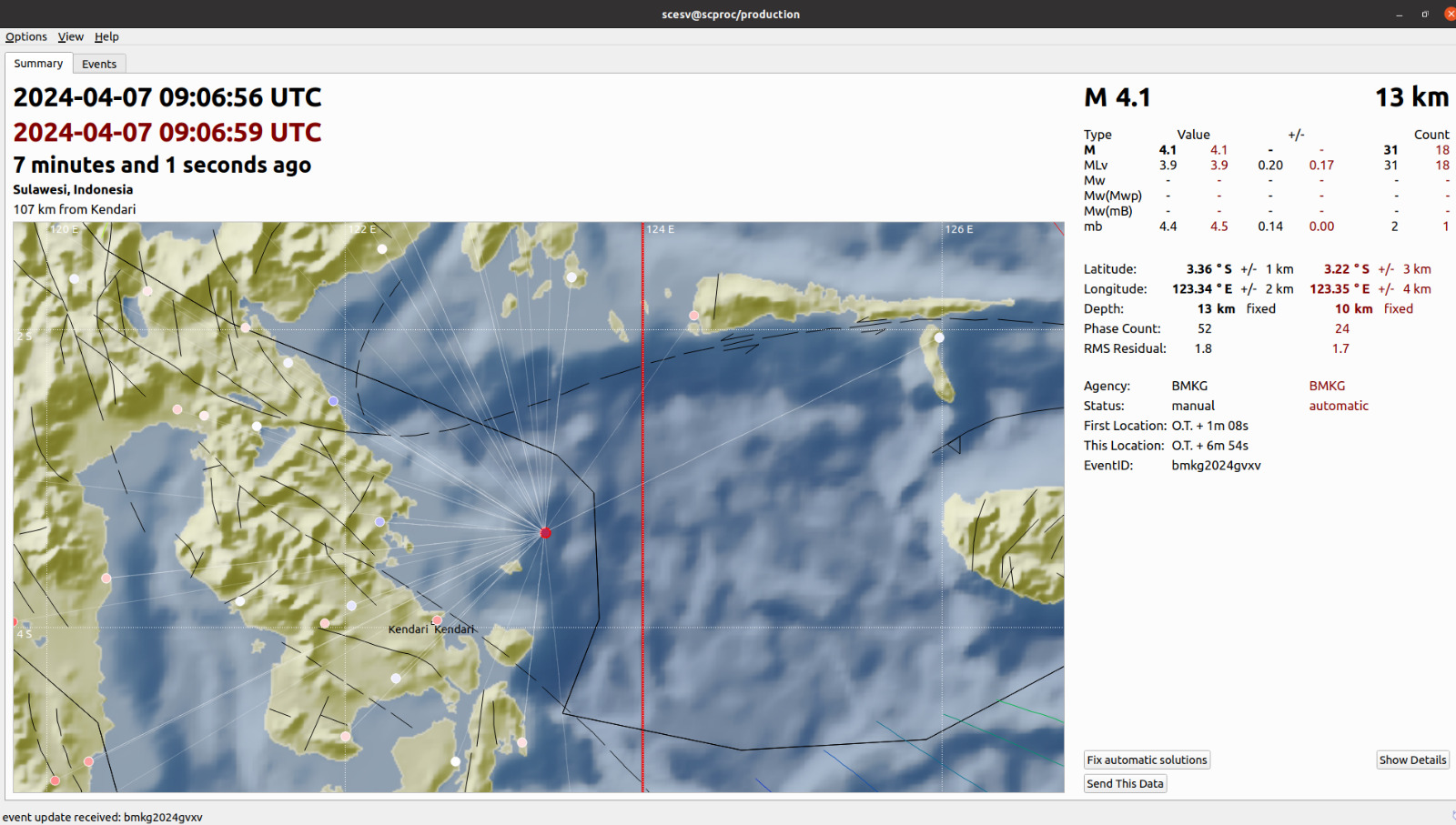Click the RMS Residual value 1.8
The width and height of the screenshot is (1456, 825).
pyautogui.click(x=1203, y=348)
